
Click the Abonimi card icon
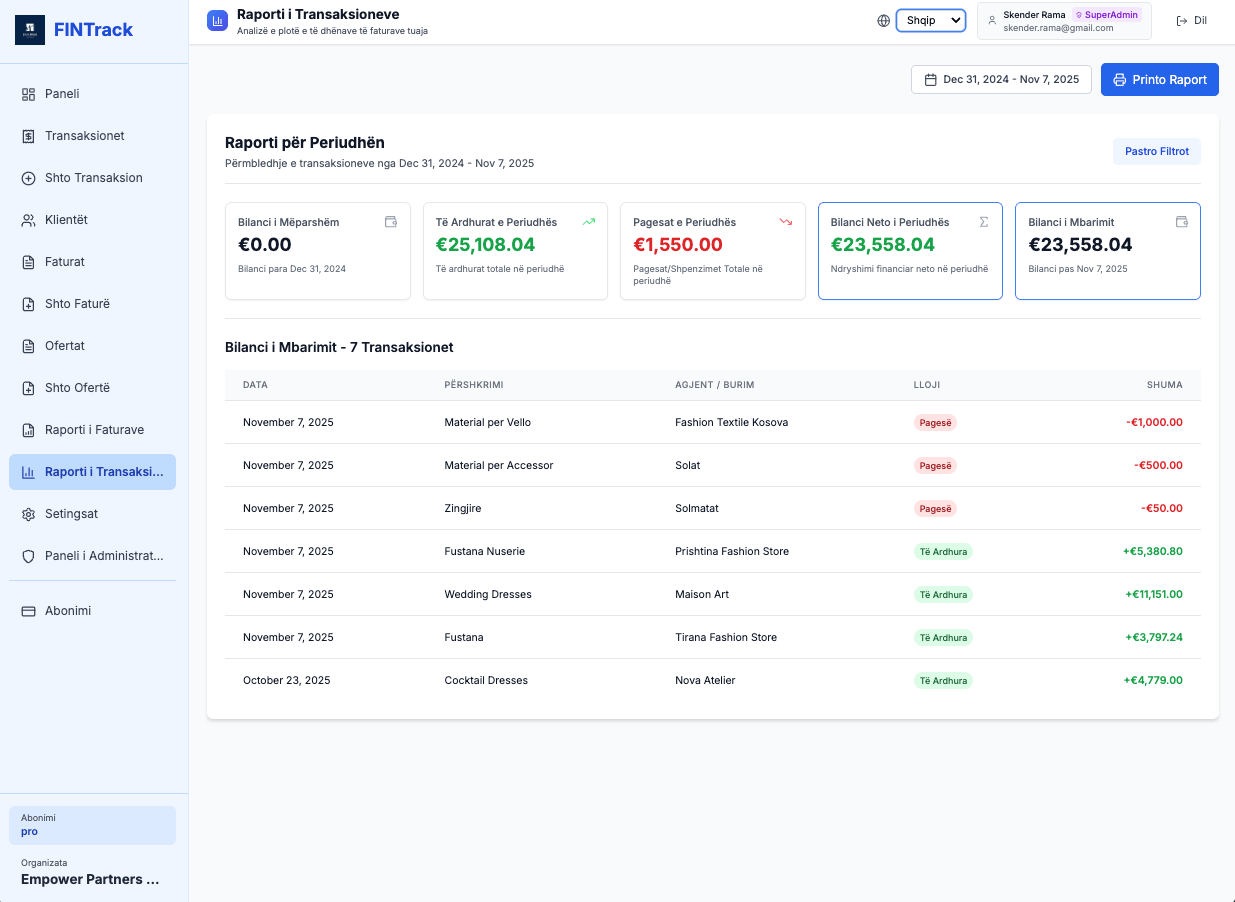(x=28, y=611)
